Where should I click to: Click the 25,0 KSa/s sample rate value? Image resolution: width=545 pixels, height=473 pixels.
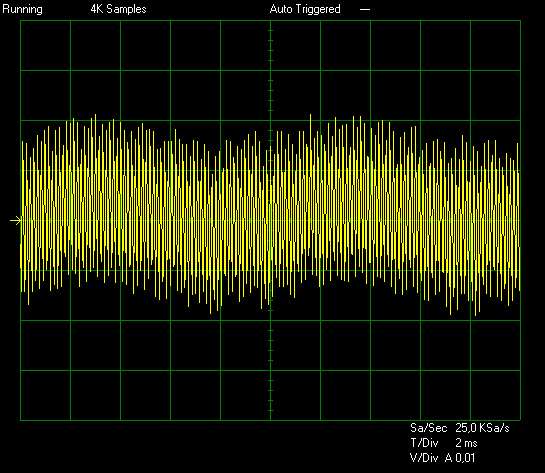(x=482, y=428)
